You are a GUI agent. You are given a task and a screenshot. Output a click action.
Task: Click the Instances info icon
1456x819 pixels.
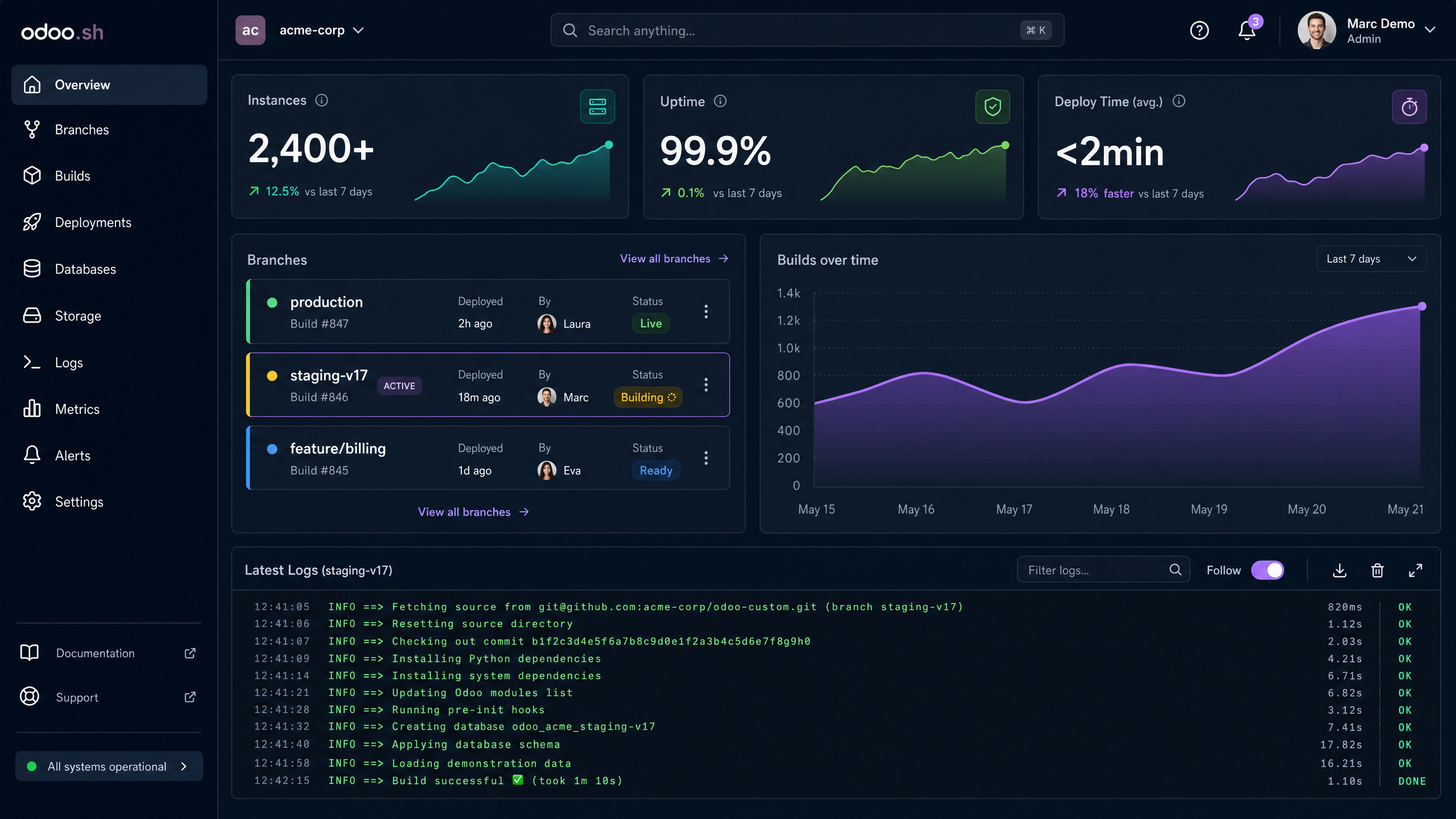(322, 100)
